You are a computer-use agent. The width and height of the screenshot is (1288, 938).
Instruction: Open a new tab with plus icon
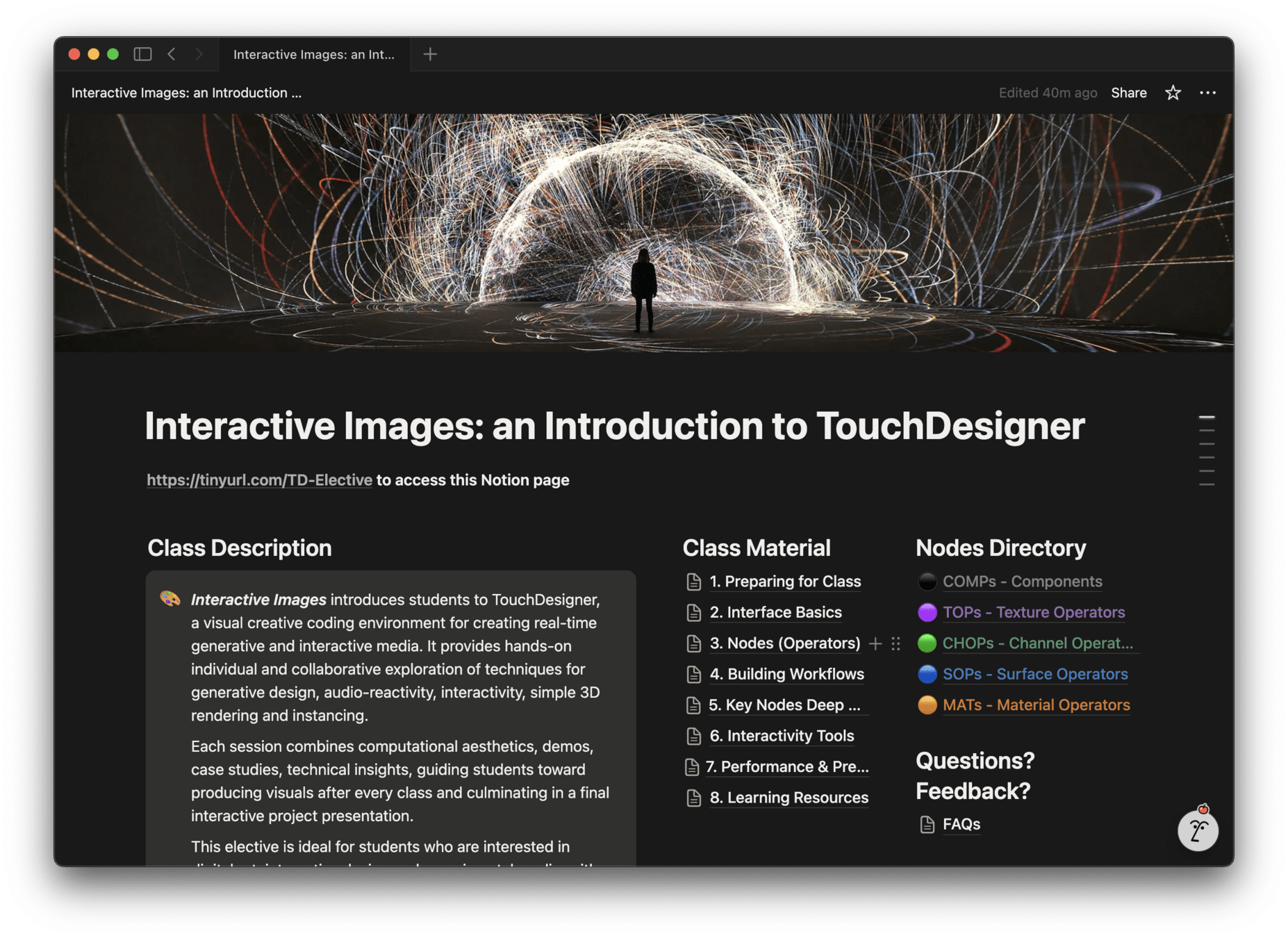click(430, 54)
